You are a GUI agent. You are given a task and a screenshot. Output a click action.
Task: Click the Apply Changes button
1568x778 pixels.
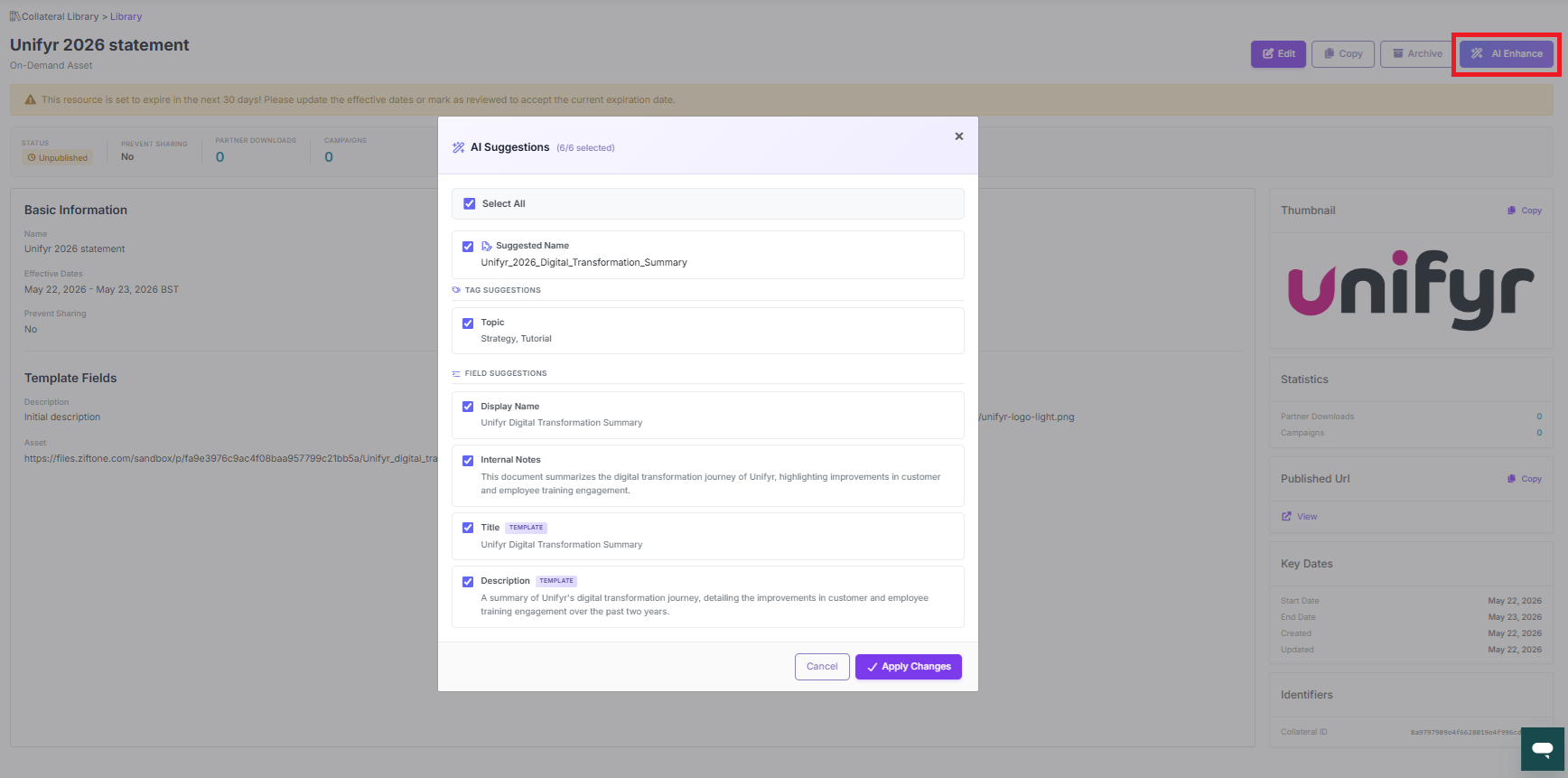pos(909,667)
